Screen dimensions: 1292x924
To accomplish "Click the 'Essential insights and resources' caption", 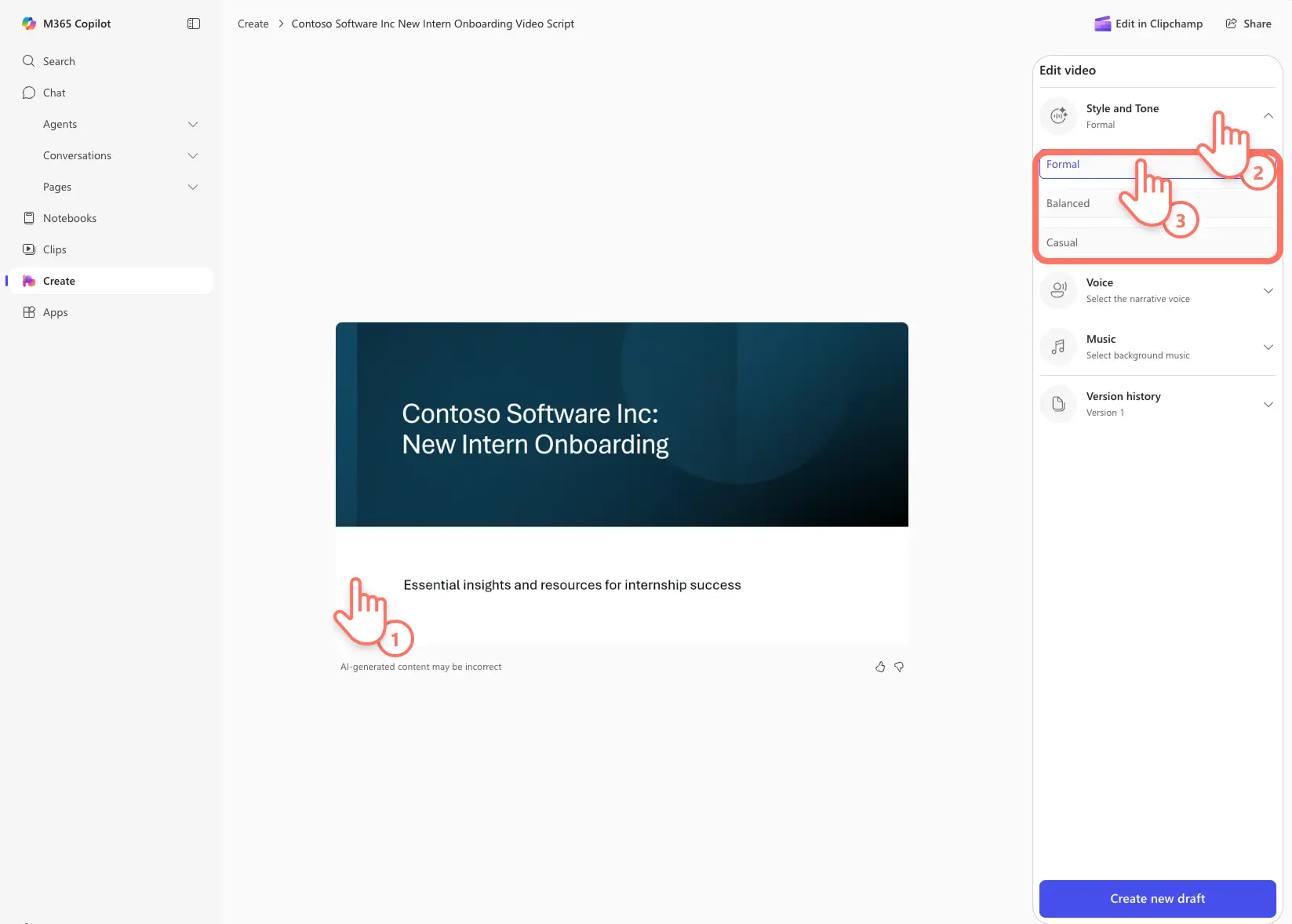I will [x=572, y=585].
